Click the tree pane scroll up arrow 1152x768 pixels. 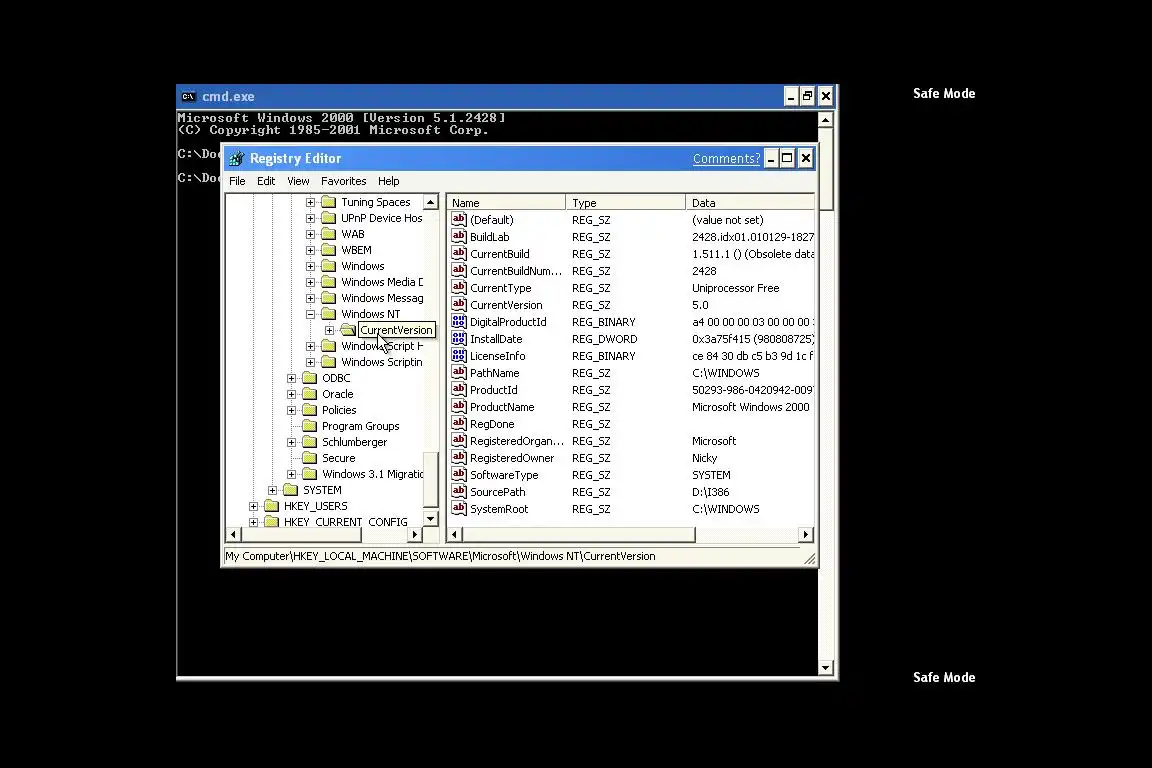(431, 202)
